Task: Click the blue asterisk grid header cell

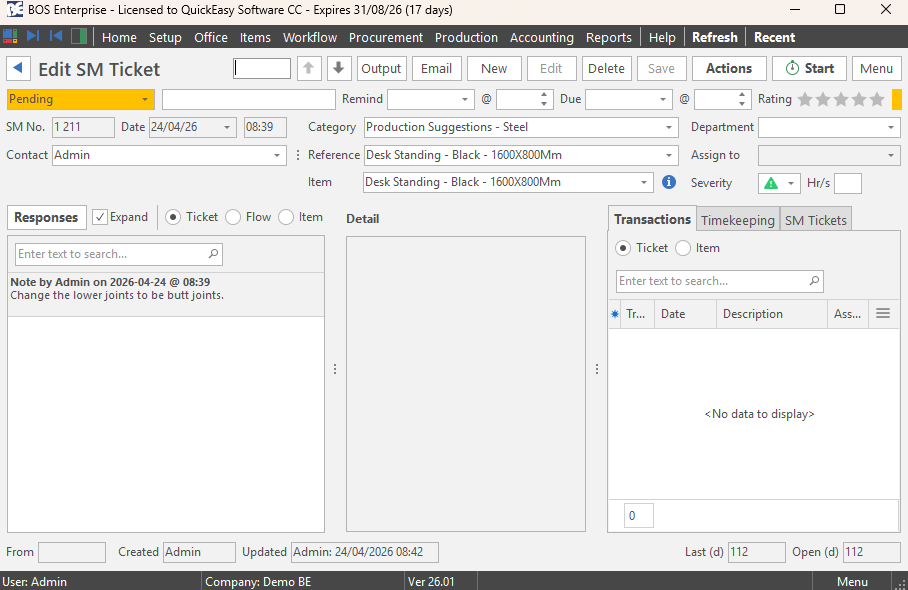Action: tap(614, 314)
